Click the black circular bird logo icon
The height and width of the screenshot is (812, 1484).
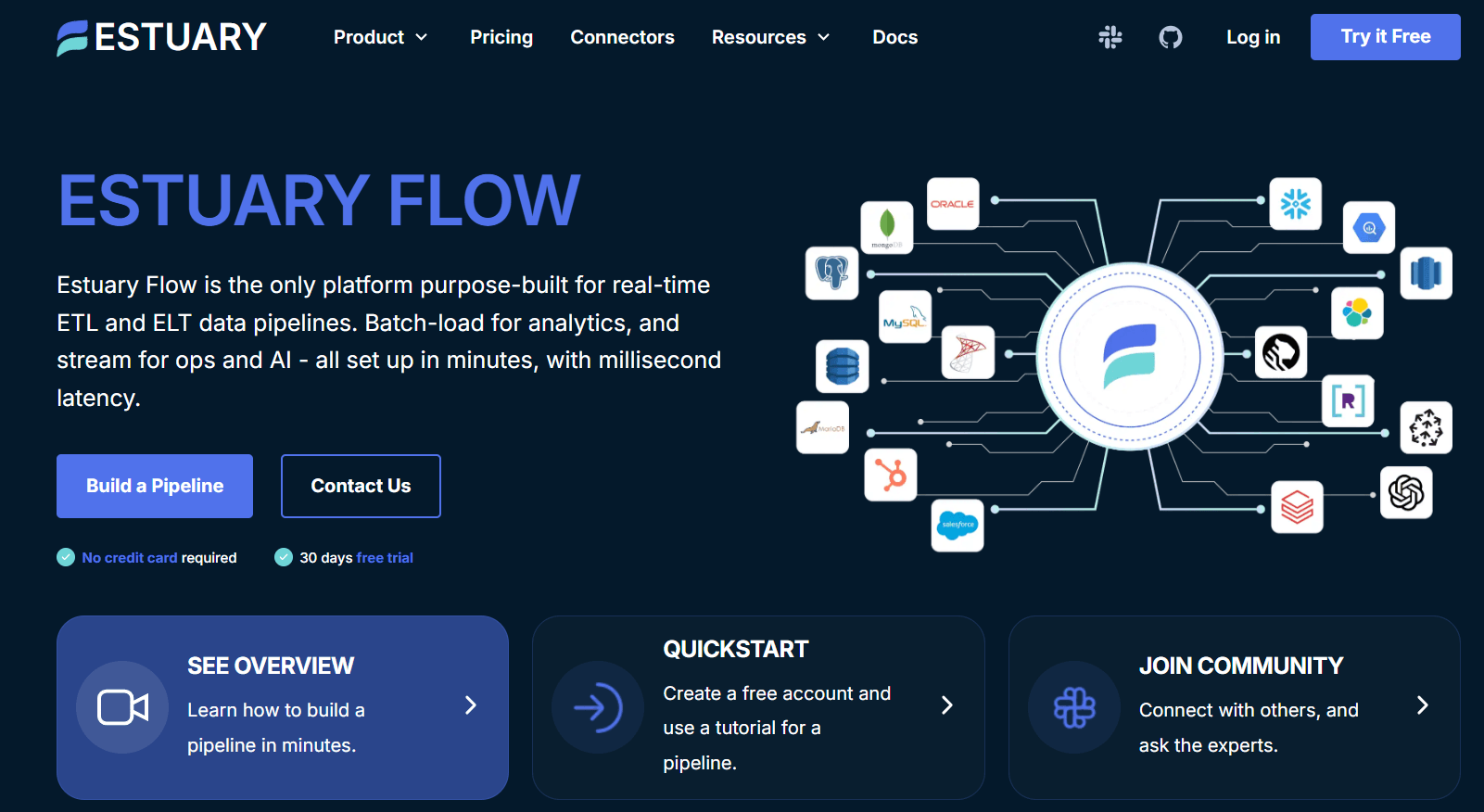click(1281, 352)
